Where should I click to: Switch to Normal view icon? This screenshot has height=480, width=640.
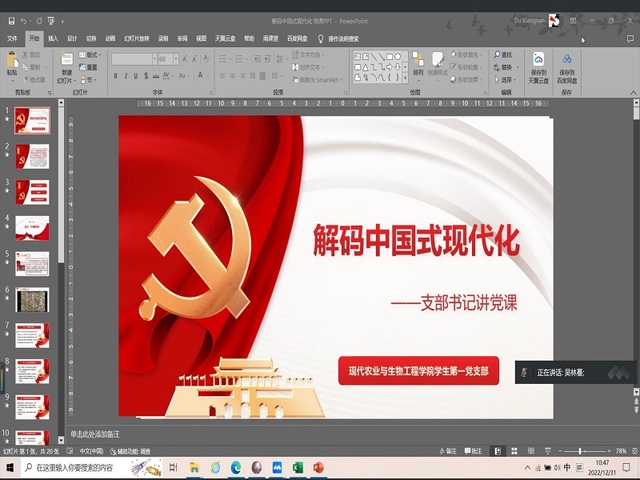coord(498,451)
